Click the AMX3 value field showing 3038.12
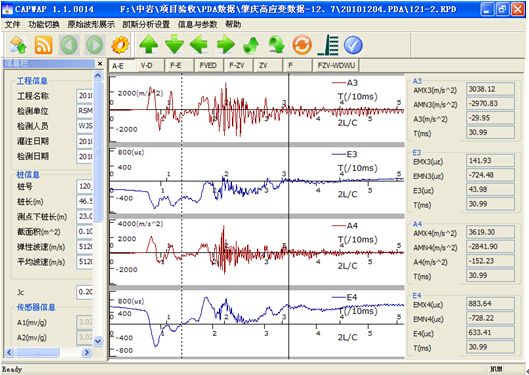Screen dimensions: 529x375 [490, 89]
